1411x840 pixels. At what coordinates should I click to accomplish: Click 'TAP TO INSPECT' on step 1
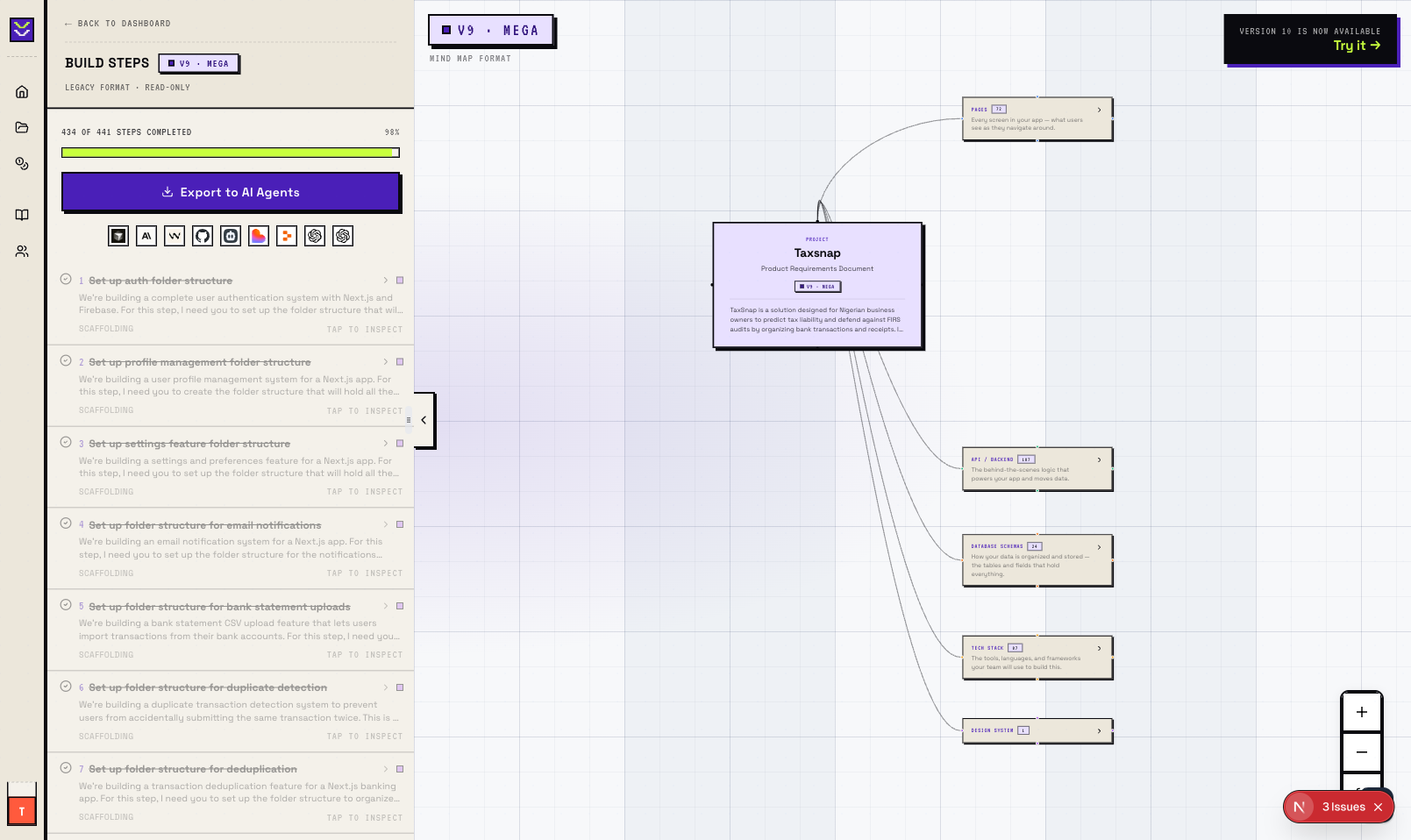(x=365, y=330)
